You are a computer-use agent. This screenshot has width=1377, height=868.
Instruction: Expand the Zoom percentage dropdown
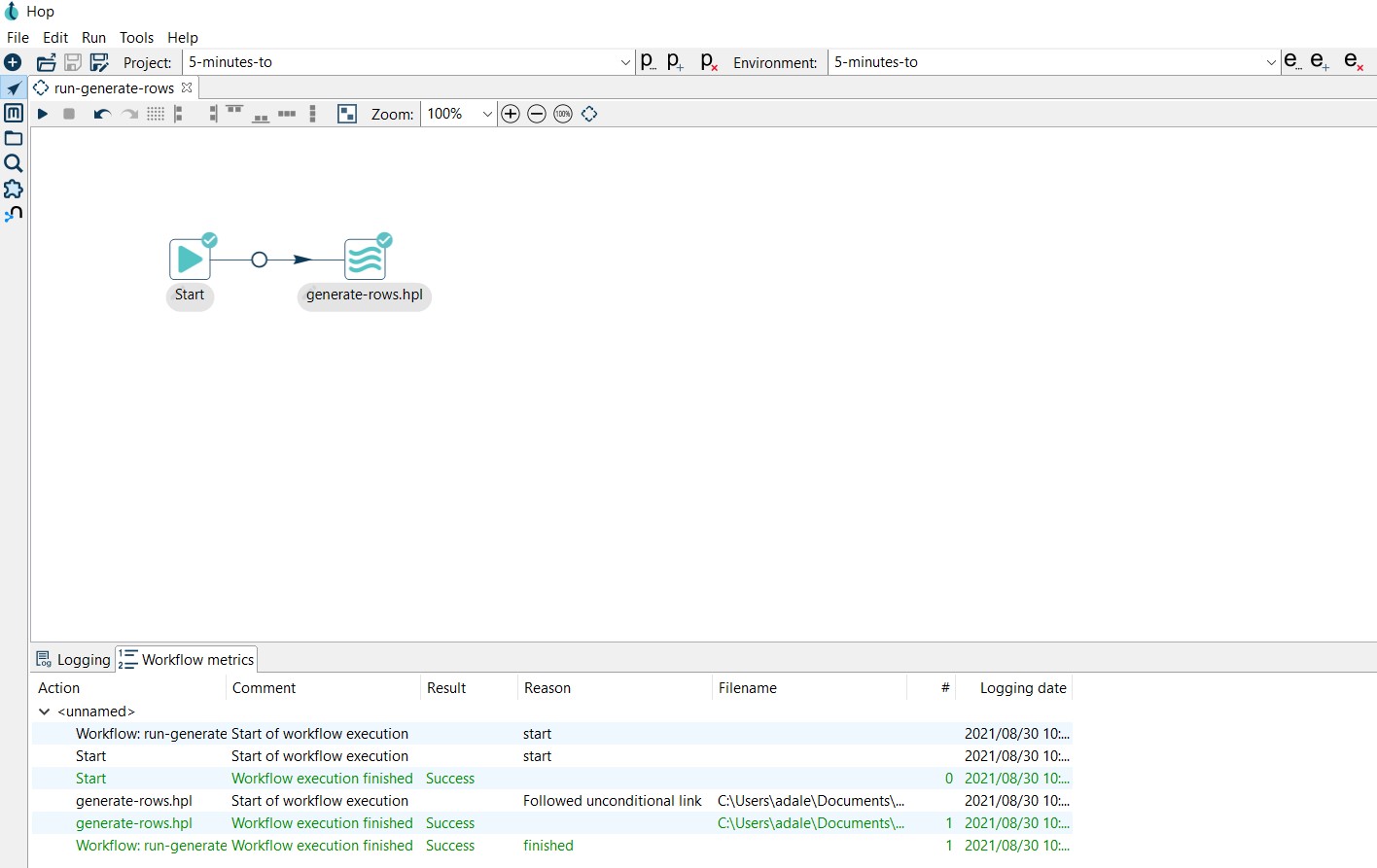(487, 114)
